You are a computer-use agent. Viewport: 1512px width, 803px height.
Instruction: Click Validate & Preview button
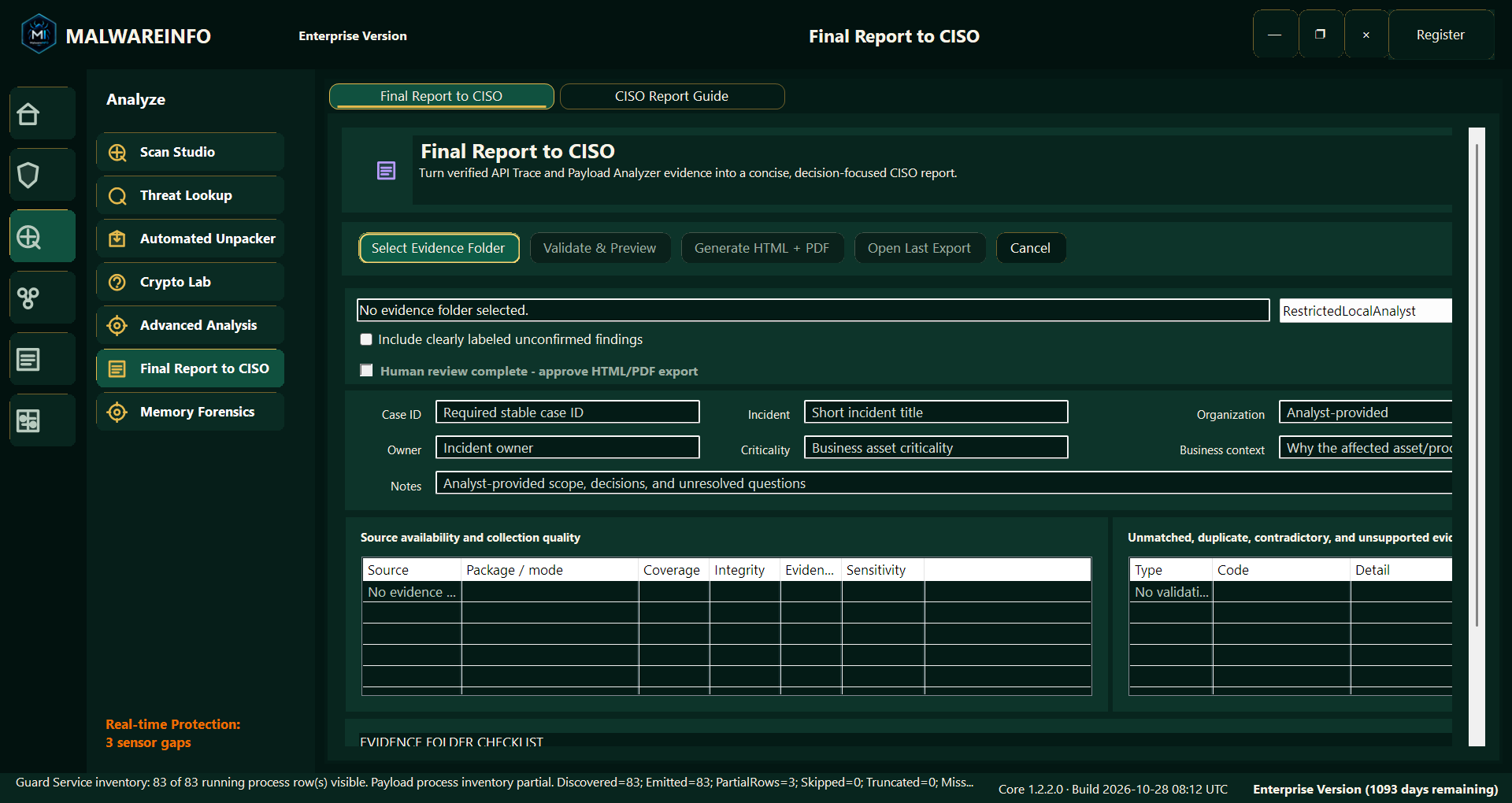tap(599, 248)
